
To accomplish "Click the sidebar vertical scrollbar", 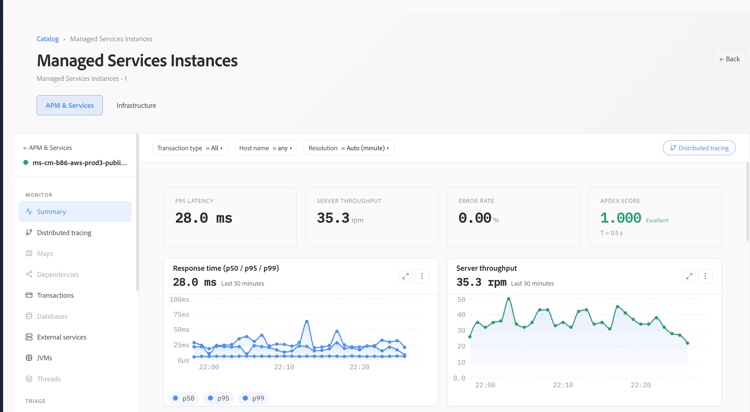I will tap(137, 212).
